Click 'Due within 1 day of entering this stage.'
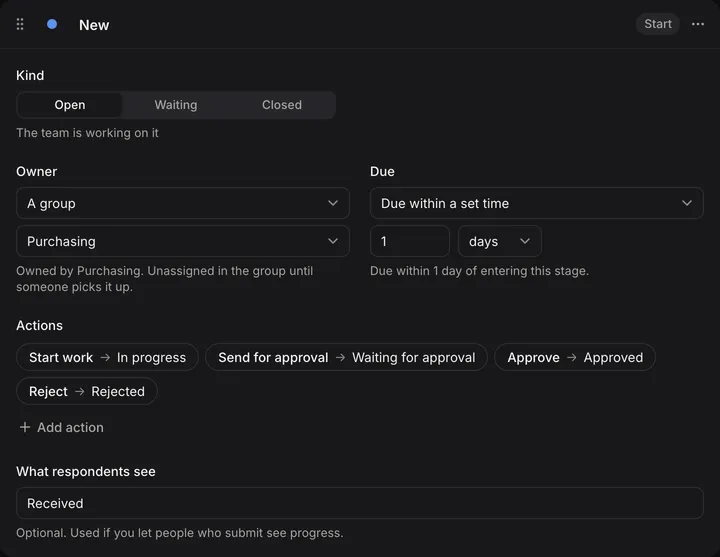 (479, 271)
